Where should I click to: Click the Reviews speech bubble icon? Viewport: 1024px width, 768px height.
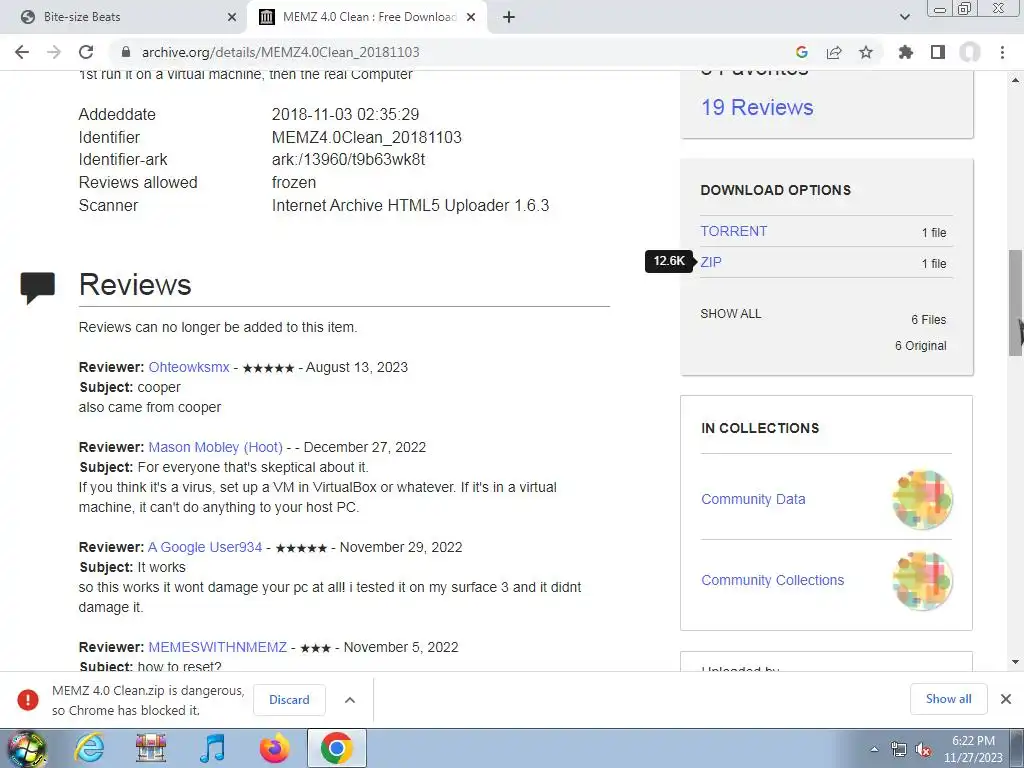[38, 287]
